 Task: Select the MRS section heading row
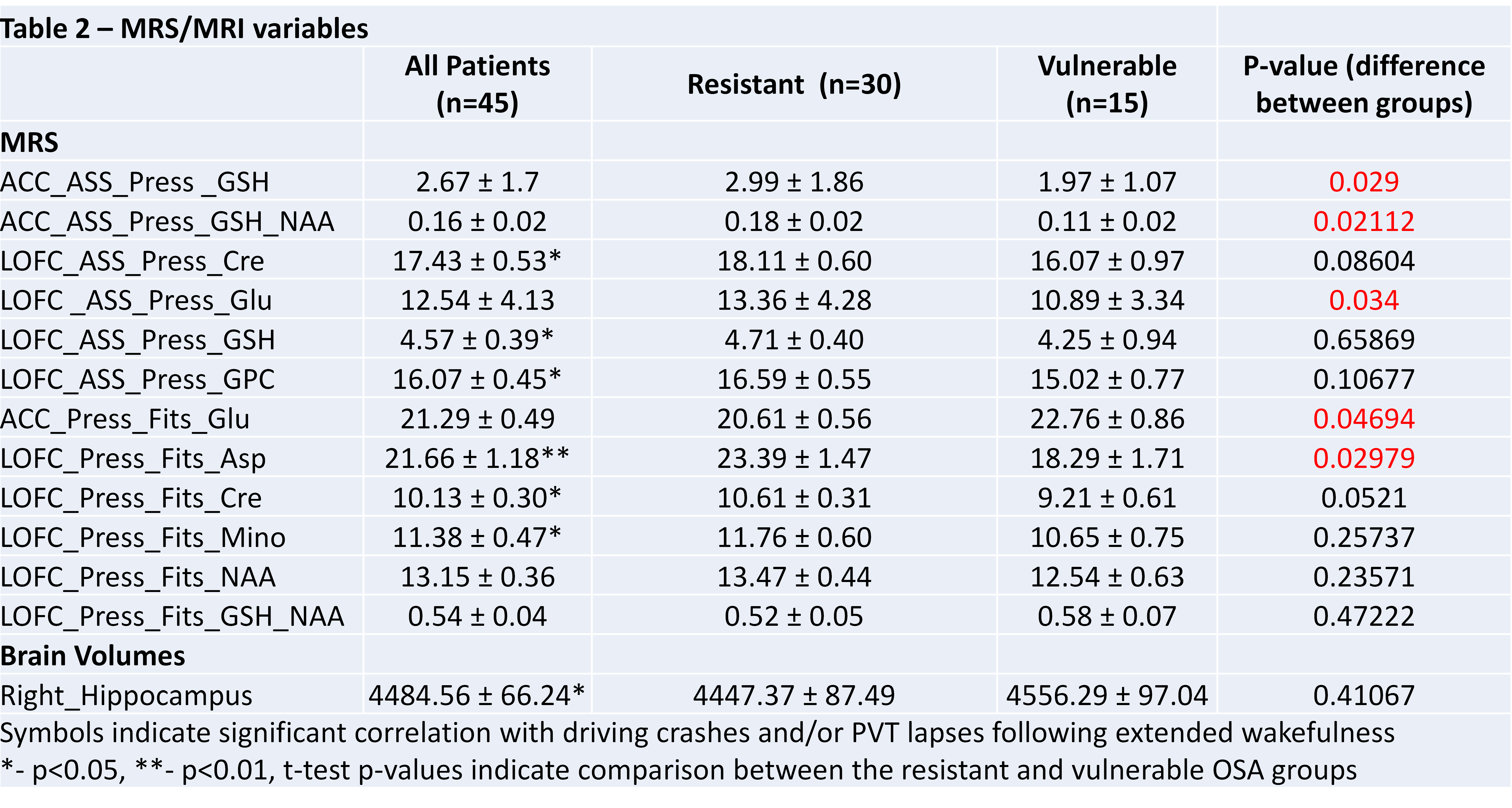pyautogui.click(x=29, y=142)
